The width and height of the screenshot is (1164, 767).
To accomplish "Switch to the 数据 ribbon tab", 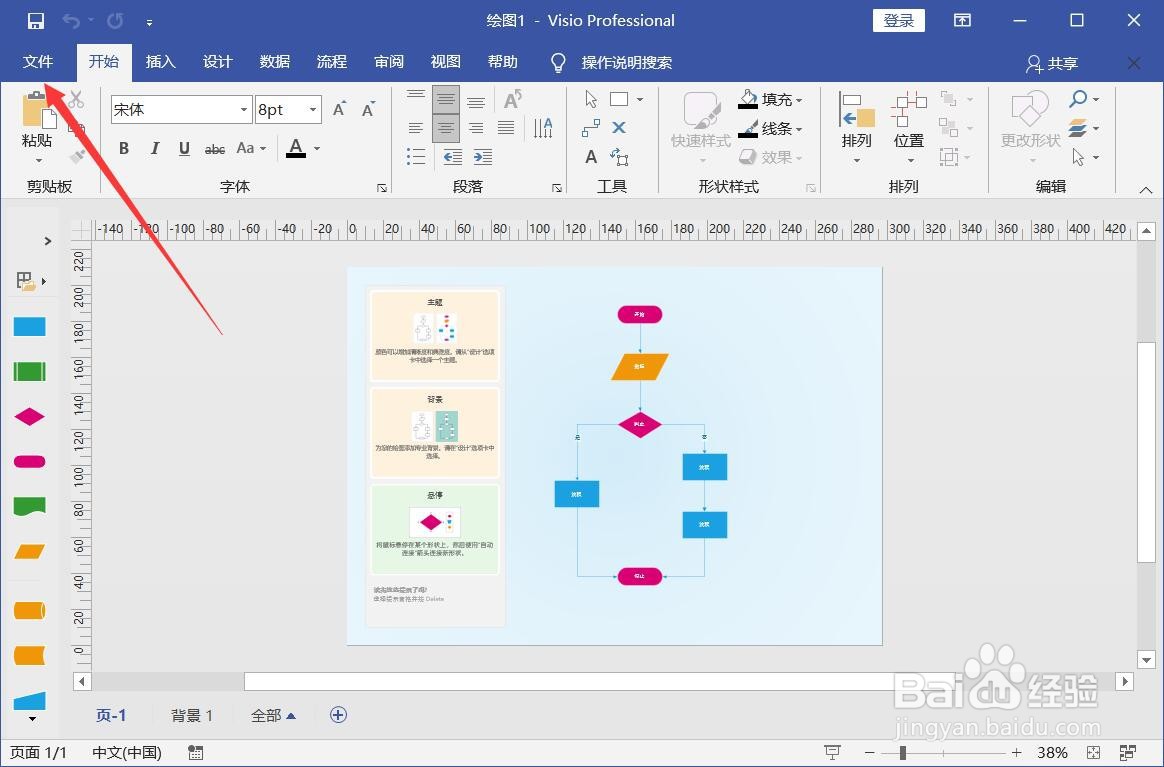I will (x=275, y=62).
